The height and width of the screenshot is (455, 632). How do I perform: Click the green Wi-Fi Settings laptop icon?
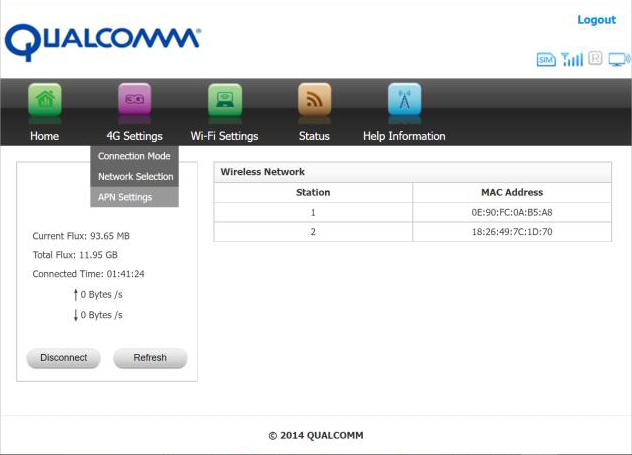click(x=225, y=99)
